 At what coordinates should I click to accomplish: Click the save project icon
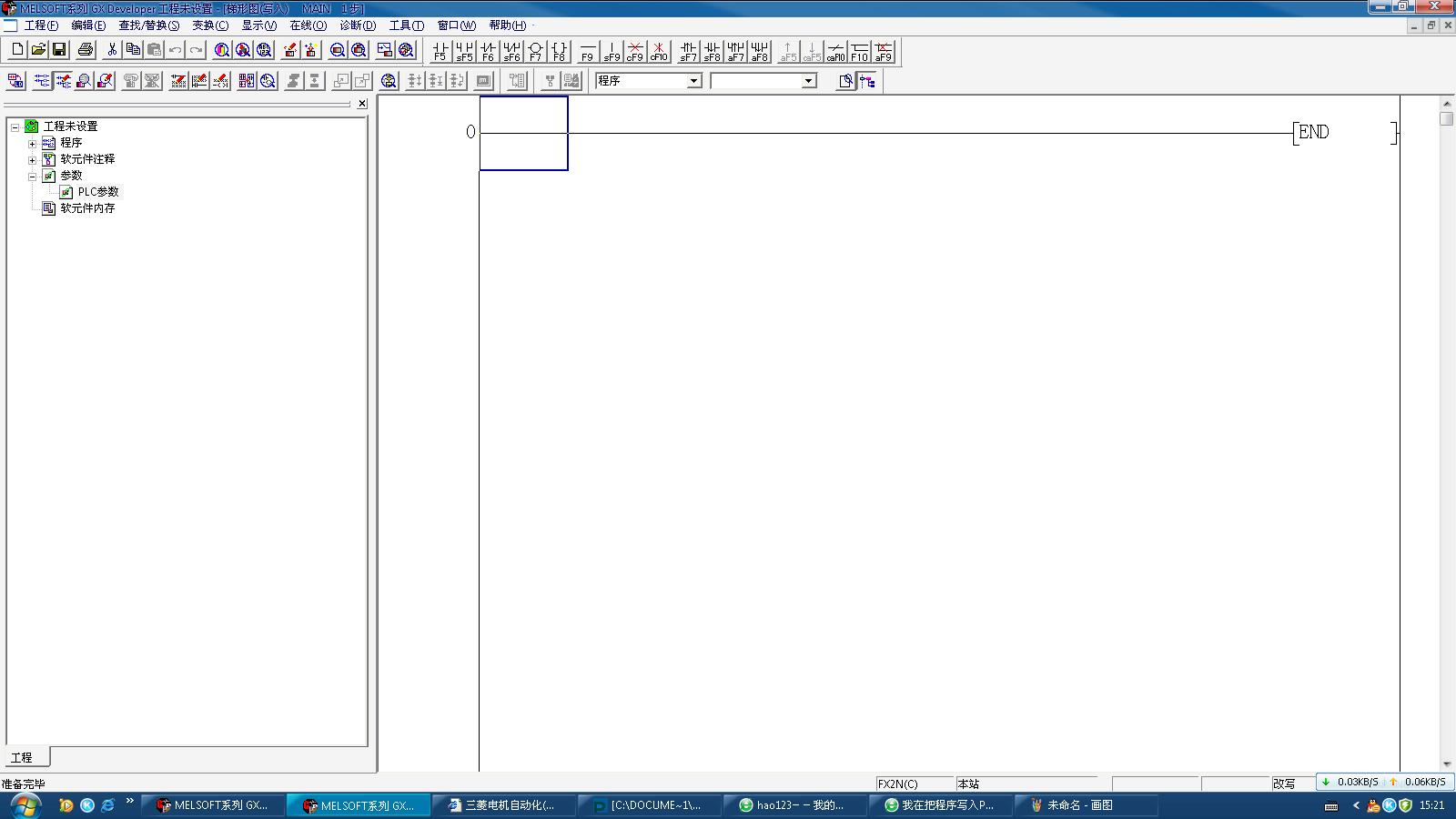[59, 50]
